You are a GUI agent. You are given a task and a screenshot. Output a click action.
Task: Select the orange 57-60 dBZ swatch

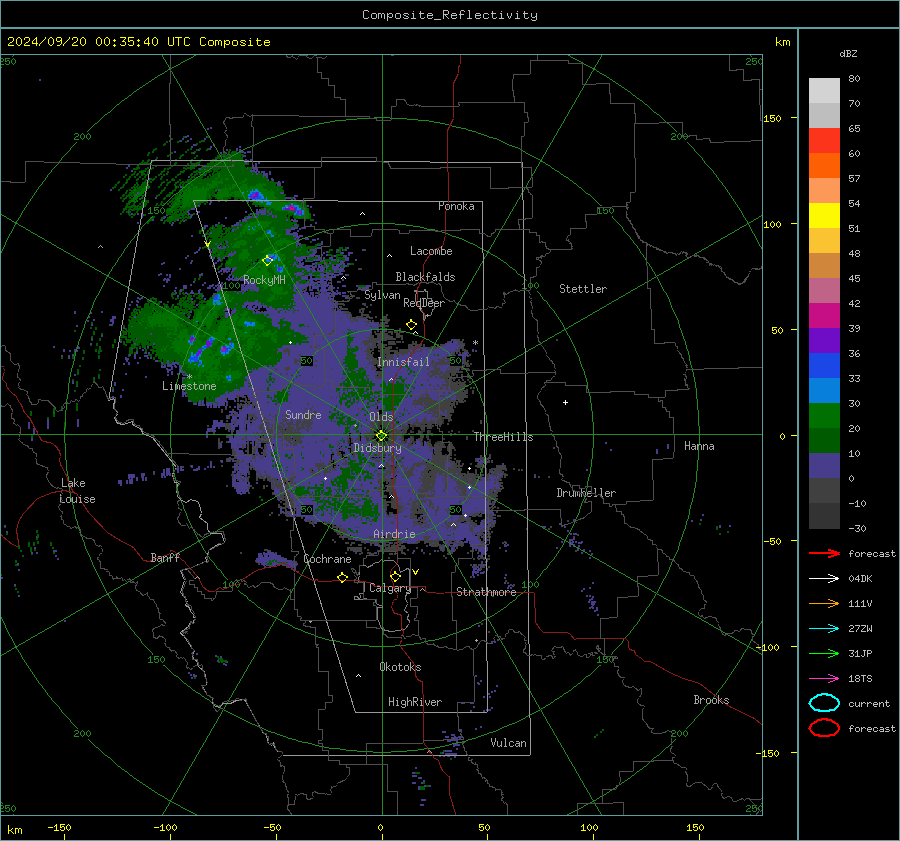824,165
